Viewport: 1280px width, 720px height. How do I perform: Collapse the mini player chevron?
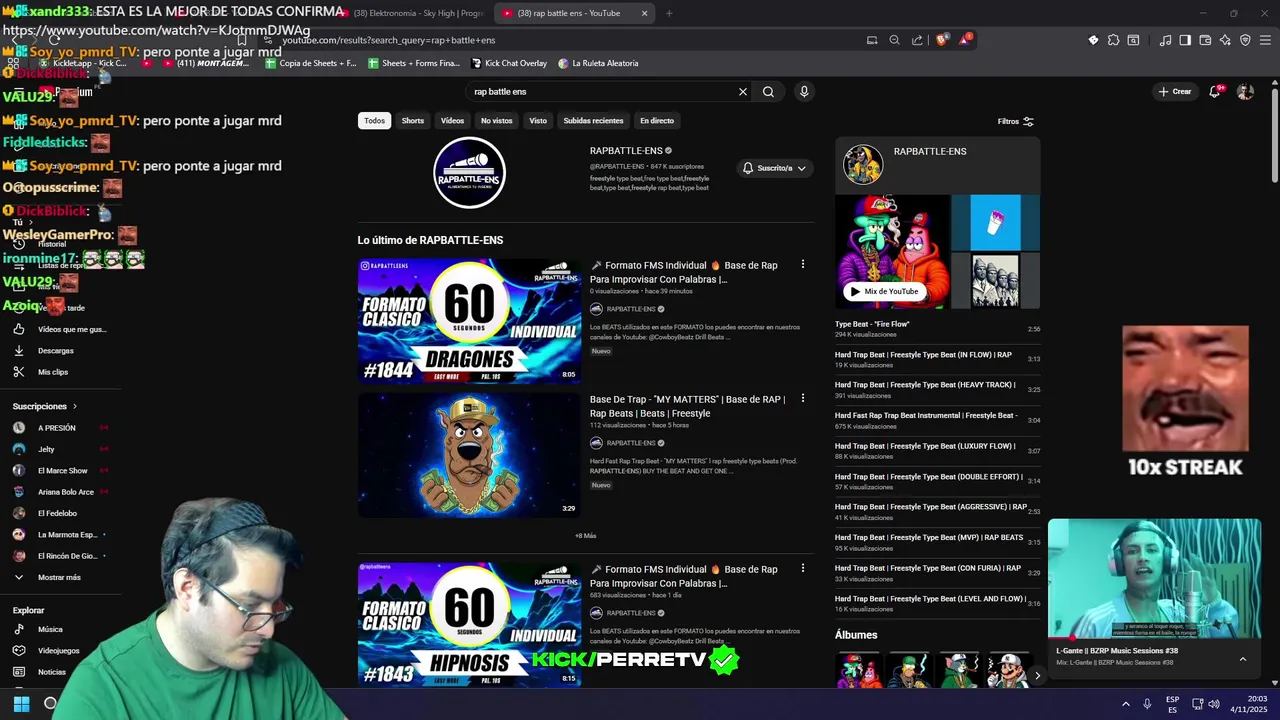(x=1243, y=659)
